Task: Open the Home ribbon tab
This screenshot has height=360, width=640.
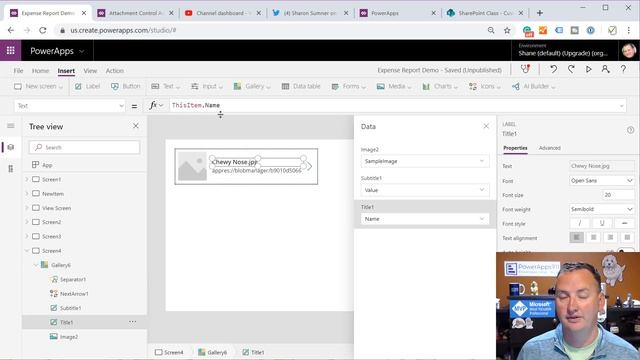Action: (40, 71)
